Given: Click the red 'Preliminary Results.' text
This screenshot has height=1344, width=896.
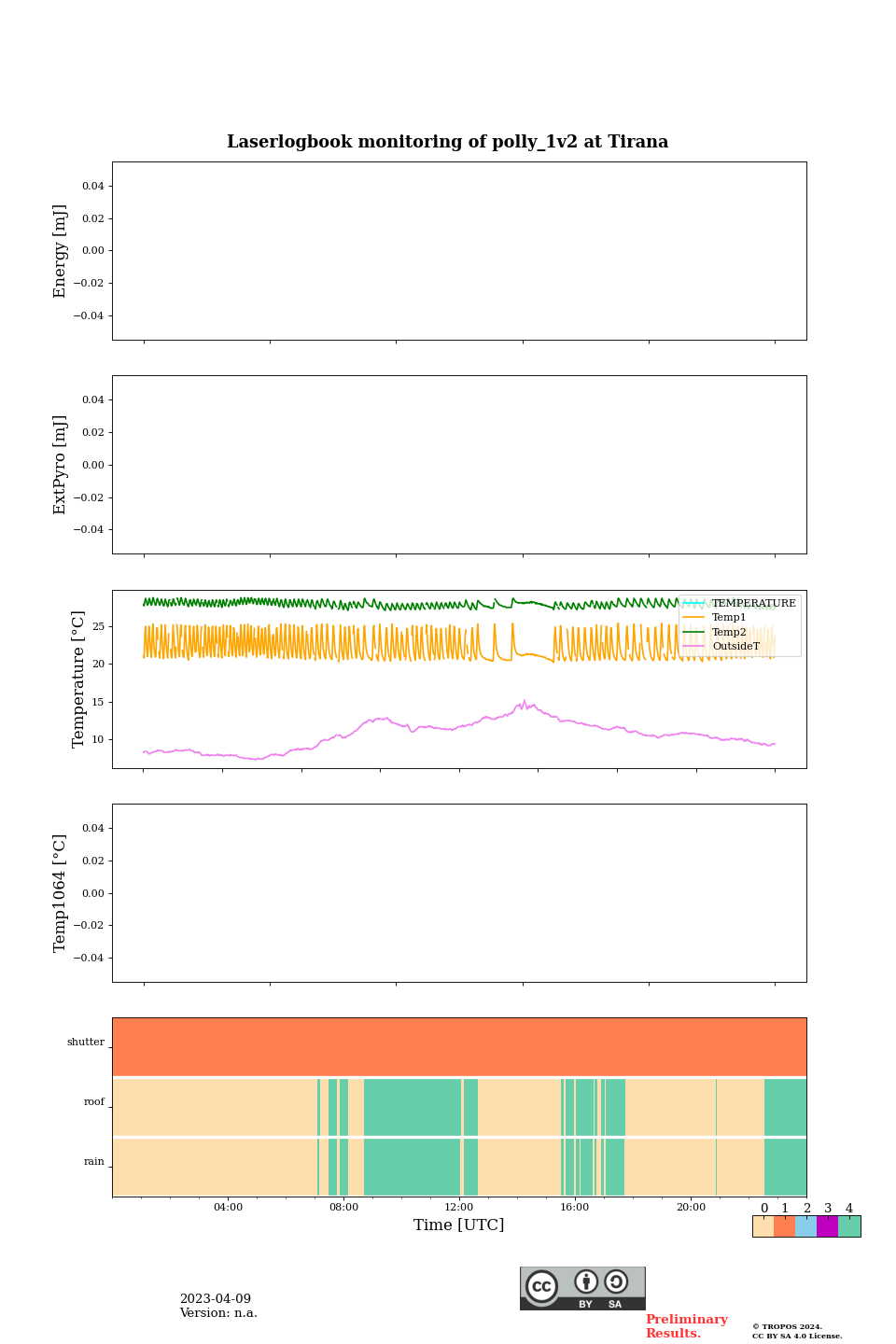Looking at the screenshot, I should [686, 1326].
